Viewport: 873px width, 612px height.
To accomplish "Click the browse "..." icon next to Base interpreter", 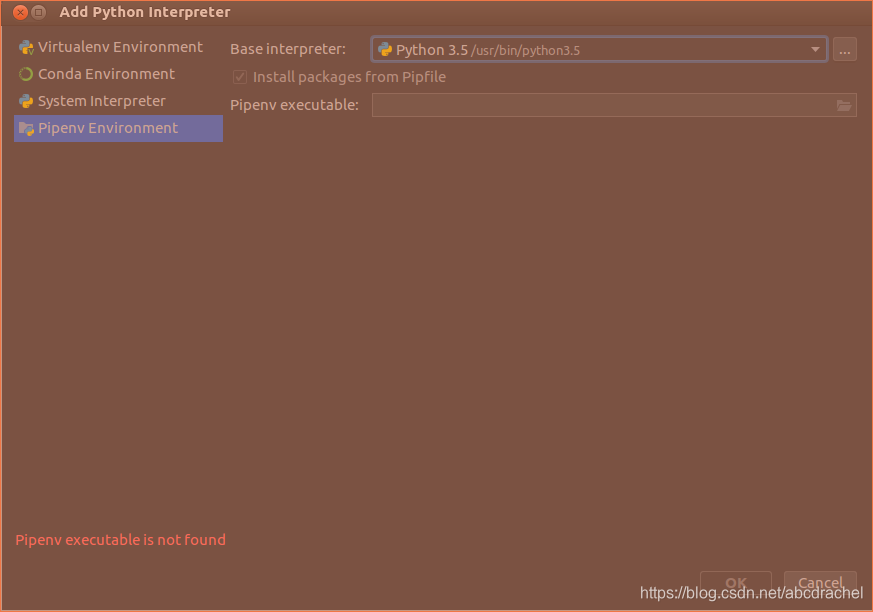I will [x=845, y=48].
